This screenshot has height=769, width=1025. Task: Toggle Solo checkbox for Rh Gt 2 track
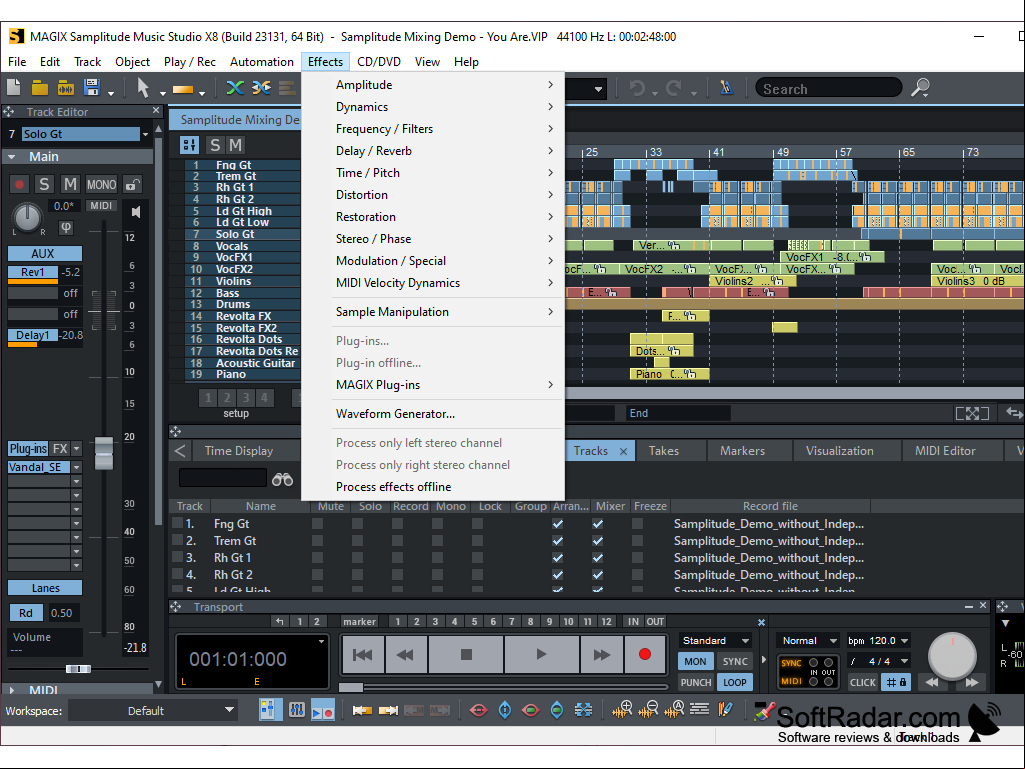357,575
